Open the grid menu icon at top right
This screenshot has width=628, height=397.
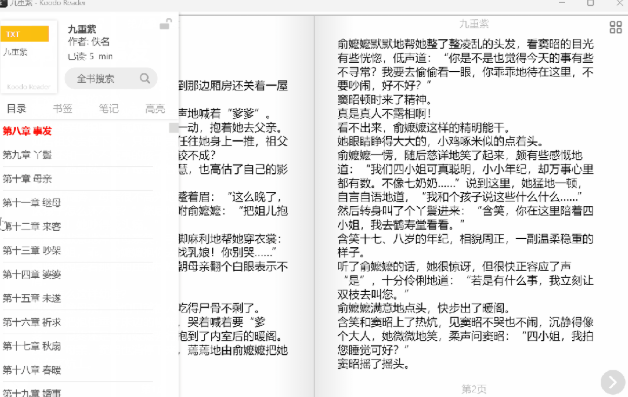tap(616, 27)
